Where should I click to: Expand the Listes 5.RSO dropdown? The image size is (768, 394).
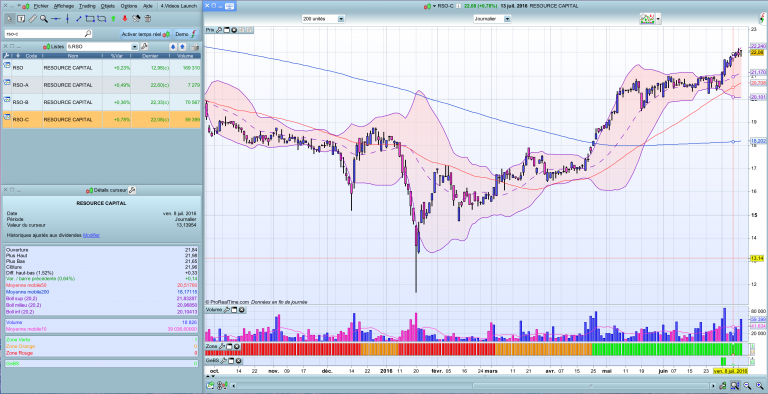(134, 47)
